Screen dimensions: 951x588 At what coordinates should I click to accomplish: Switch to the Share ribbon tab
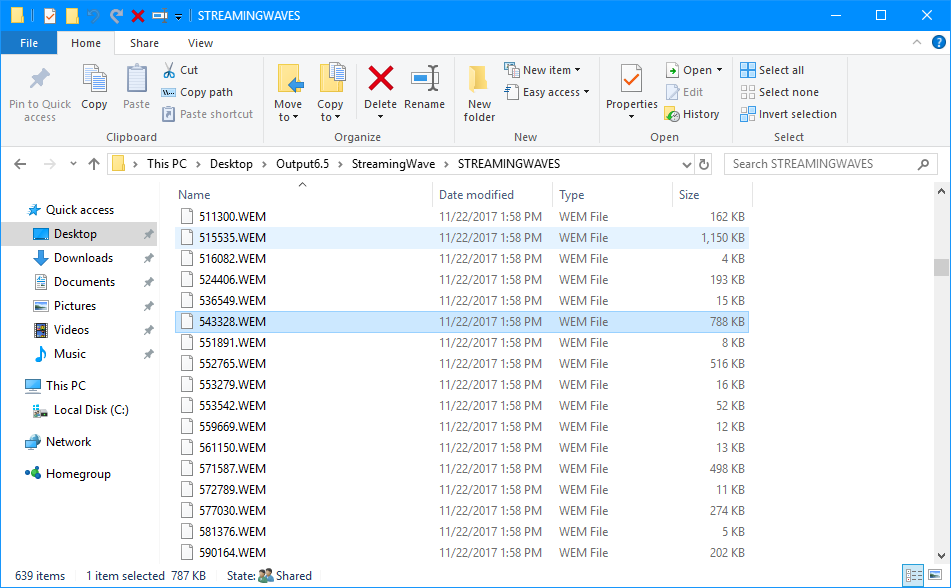(144, 43)
